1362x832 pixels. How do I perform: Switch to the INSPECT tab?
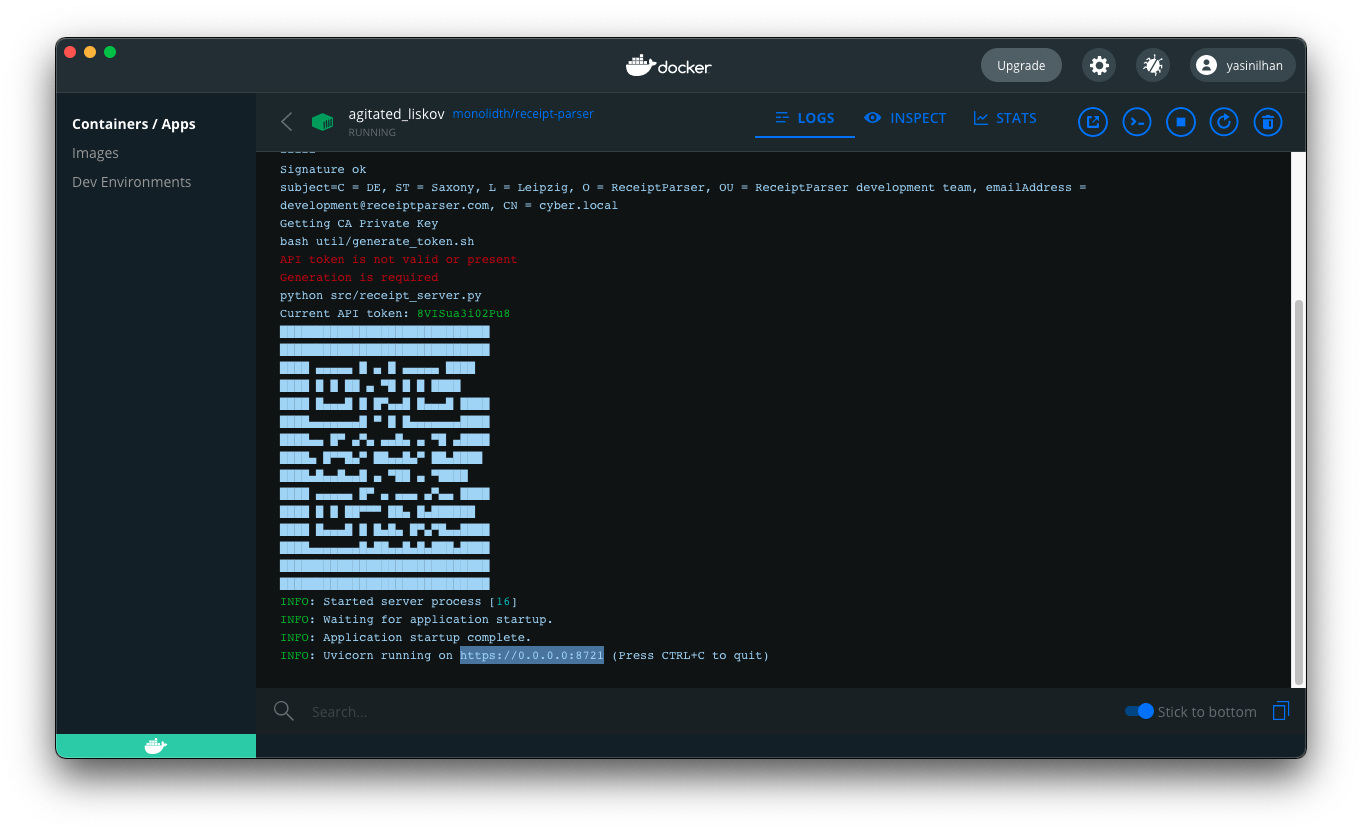pos(905,118)
